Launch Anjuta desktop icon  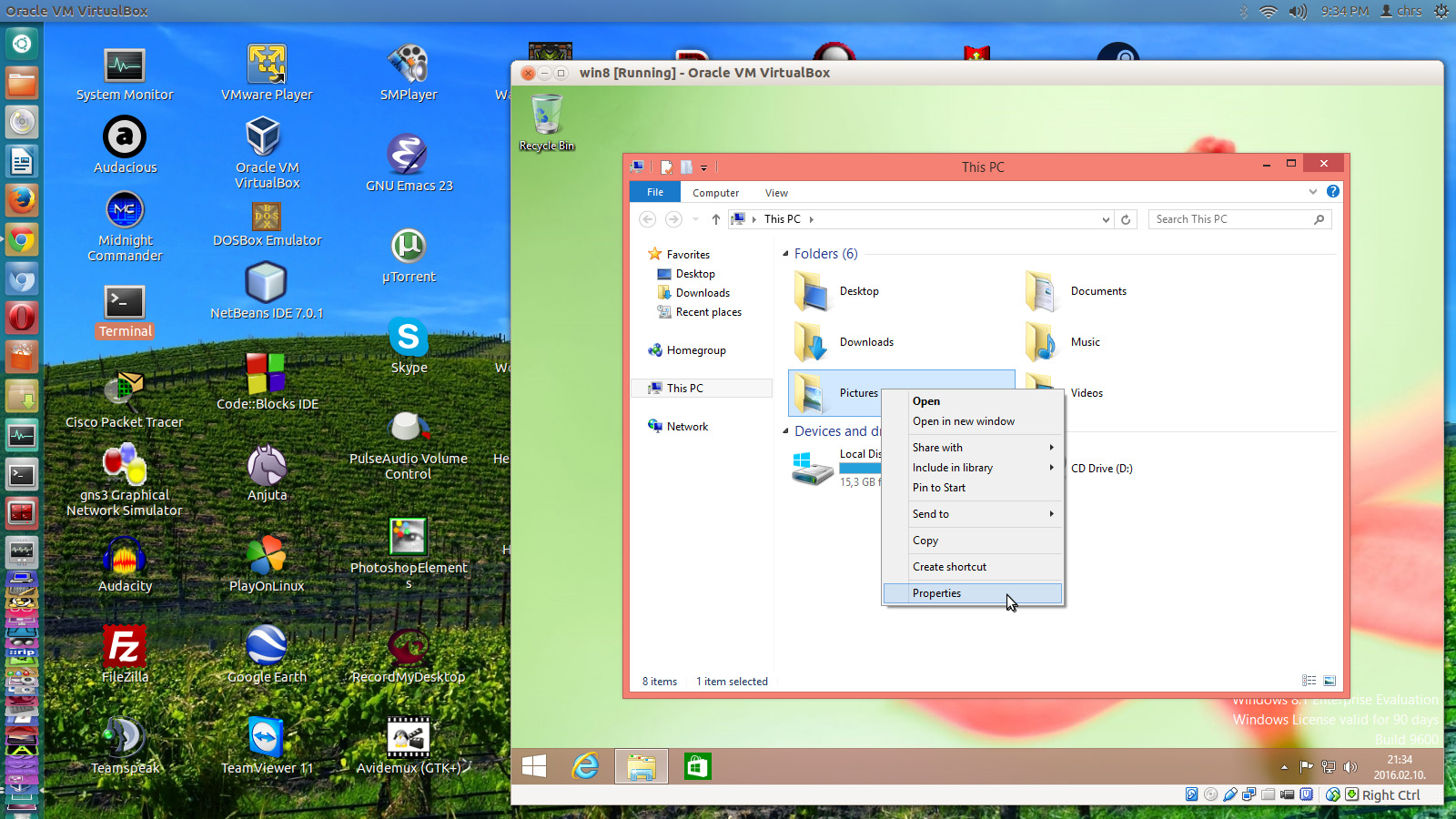267,473
